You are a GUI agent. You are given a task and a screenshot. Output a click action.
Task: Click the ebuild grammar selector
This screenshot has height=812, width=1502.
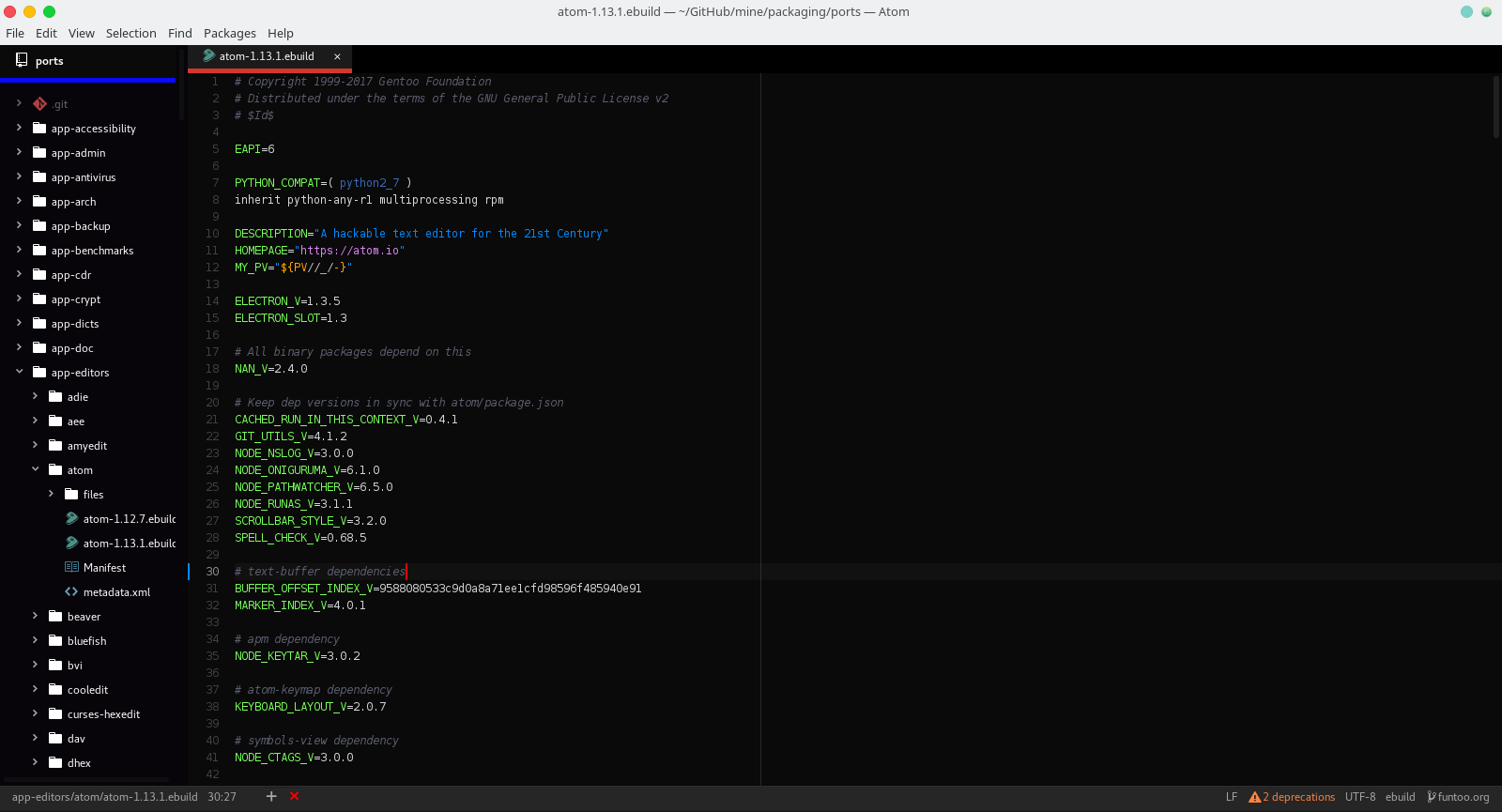pos(1400,797)
